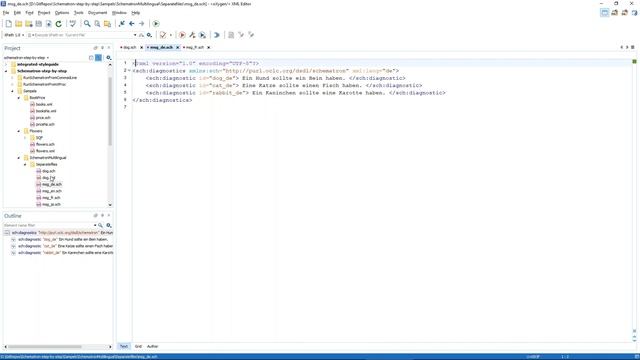Open Outline panel settings gear icon

(x=109, y=225)
